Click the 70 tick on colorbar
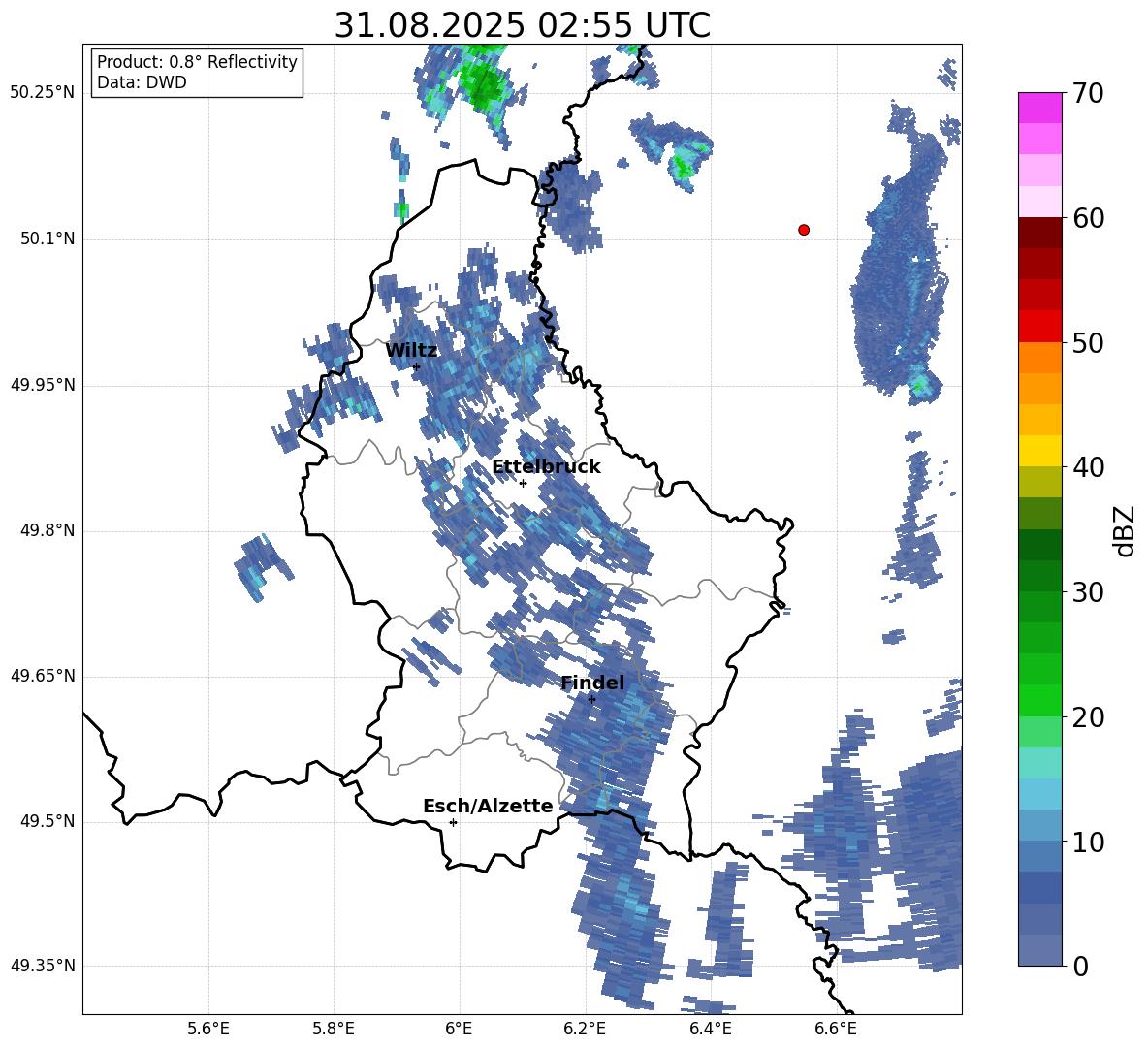The height and width of the screenshot is (1048, 1148). point(1088,94)
